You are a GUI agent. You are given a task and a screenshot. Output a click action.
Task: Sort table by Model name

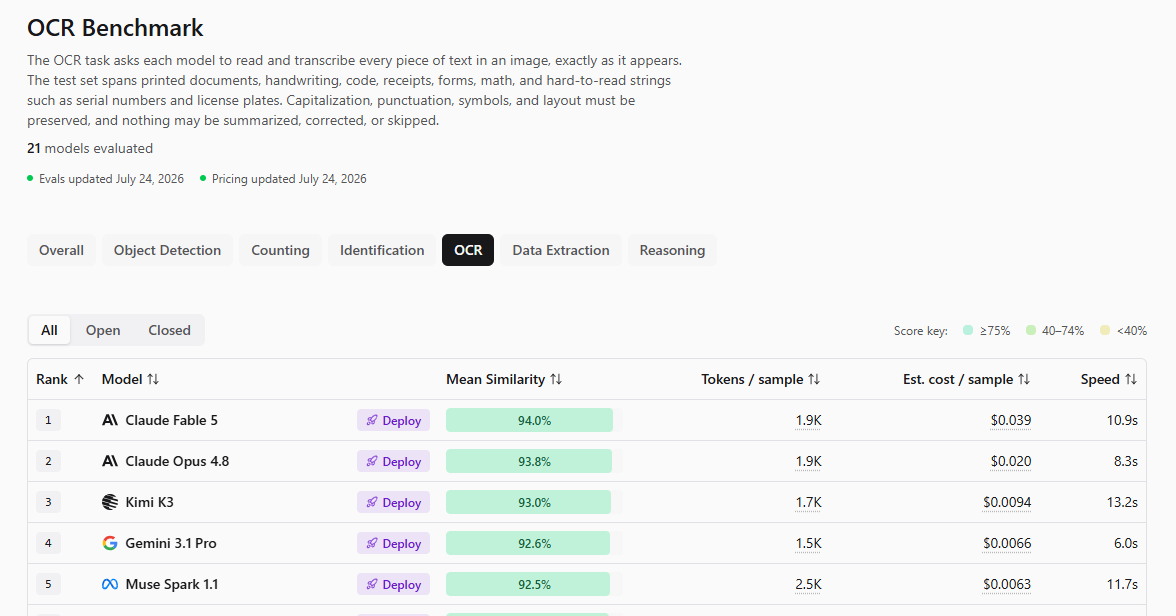[x=153, y=380]
